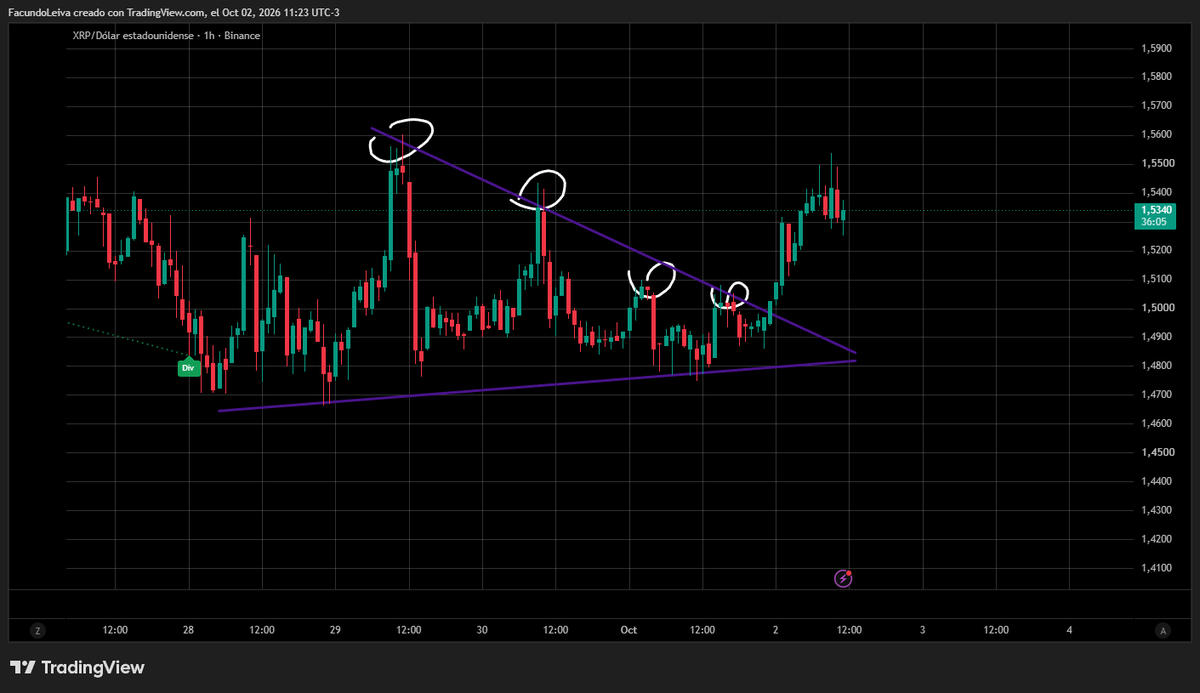
Task: Click the 29 date on time axis
Action: [335, 630]
